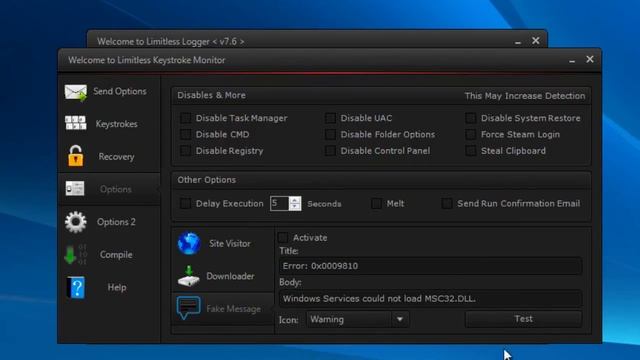Click the delay seconds number field
The width and height of the screenshot is (640, 360).
280,203
